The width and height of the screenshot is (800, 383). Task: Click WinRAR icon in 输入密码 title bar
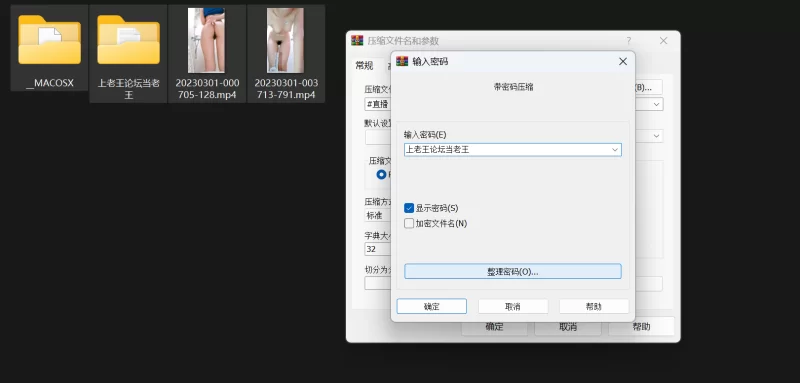402,61
